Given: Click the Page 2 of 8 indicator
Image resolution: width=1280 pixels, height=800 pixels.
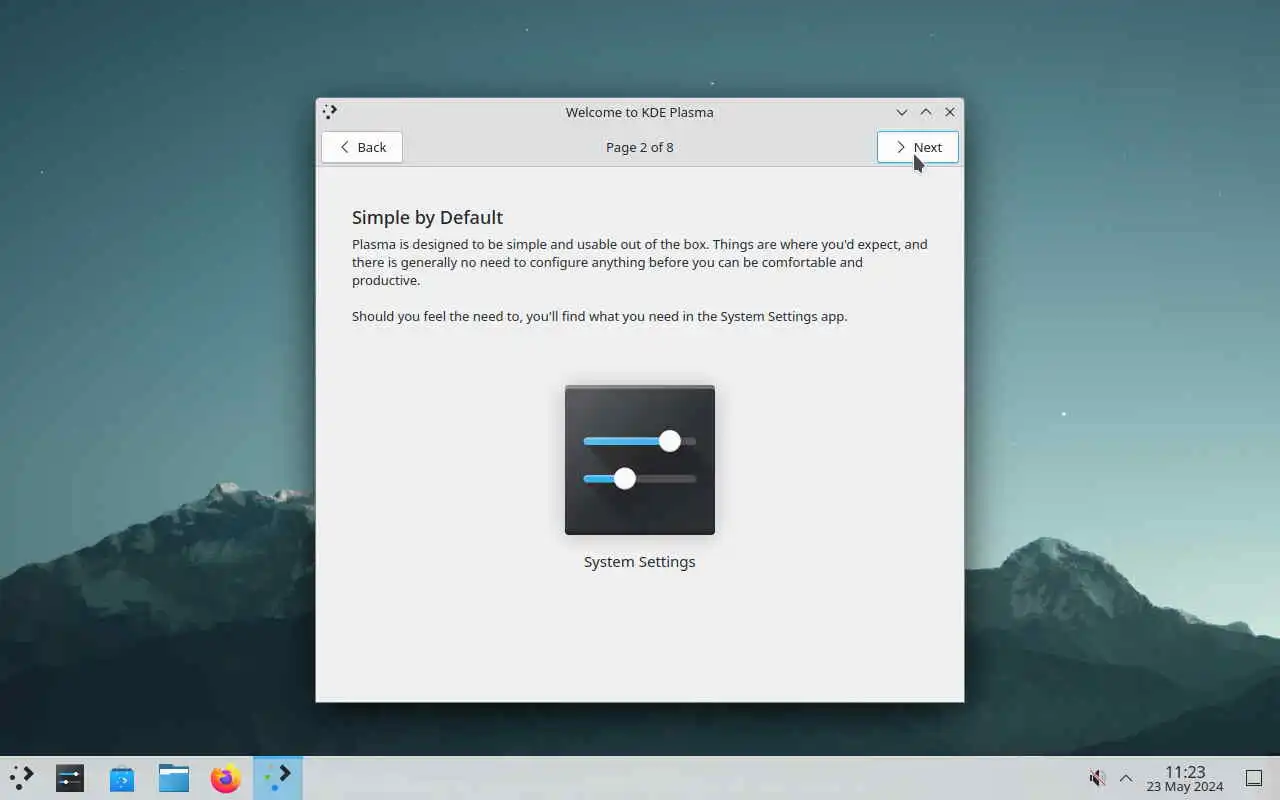Looking at the screenshot, I should pos(640,147).
